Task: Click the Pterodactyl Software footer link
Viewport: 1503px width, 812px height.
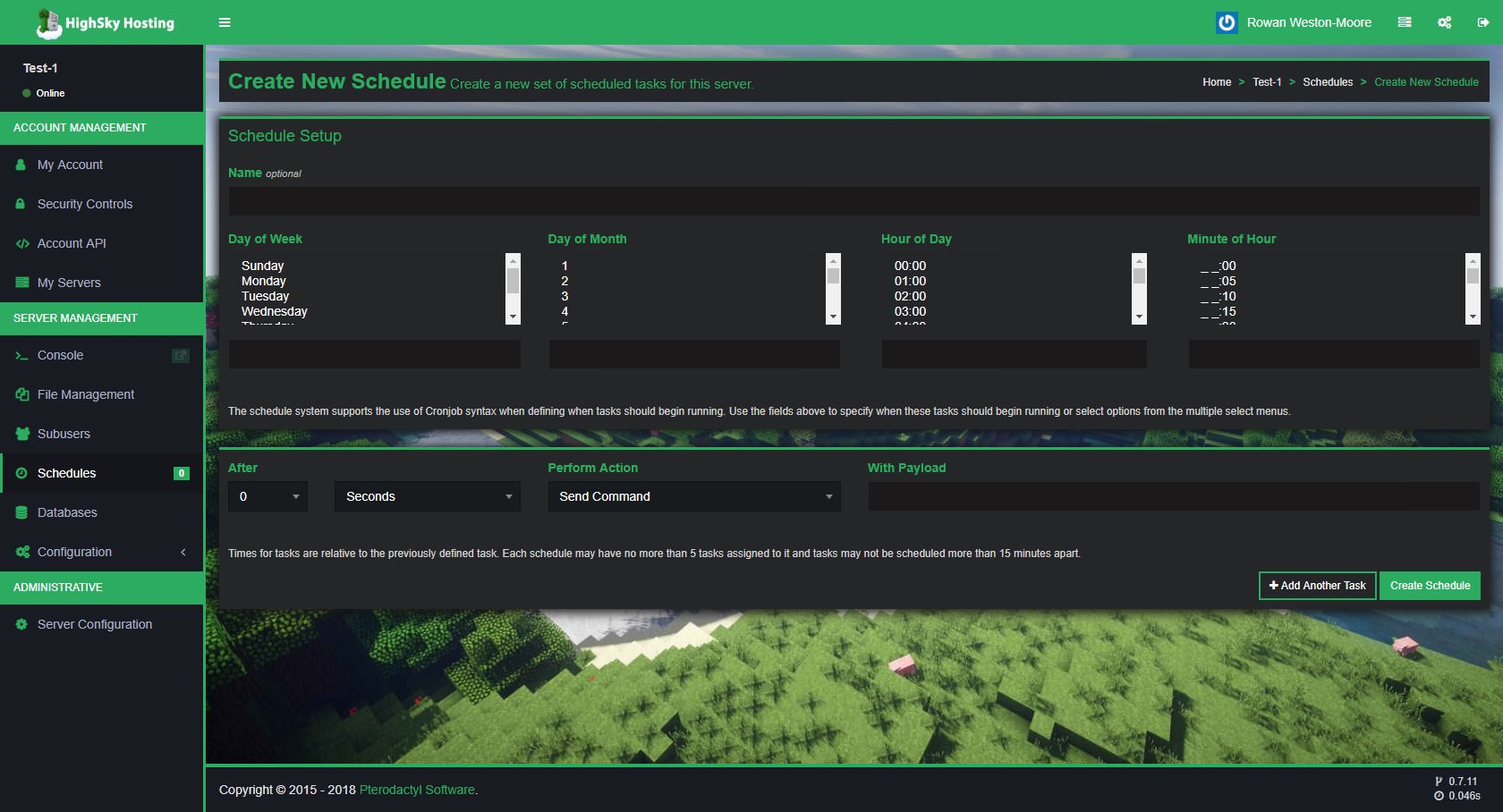Action: [417, 790]
